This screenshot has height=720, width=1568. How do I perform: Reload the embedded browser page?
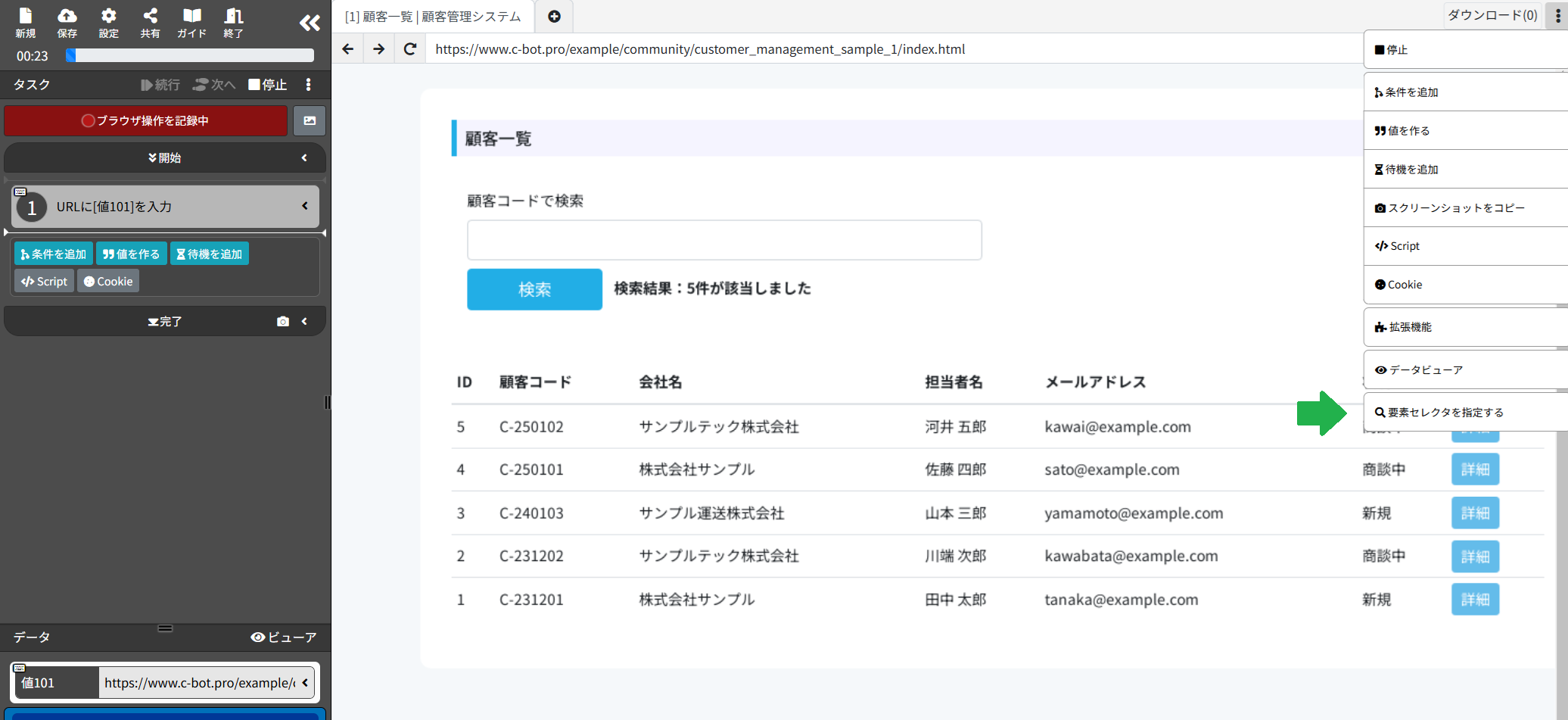click(410, 49)
